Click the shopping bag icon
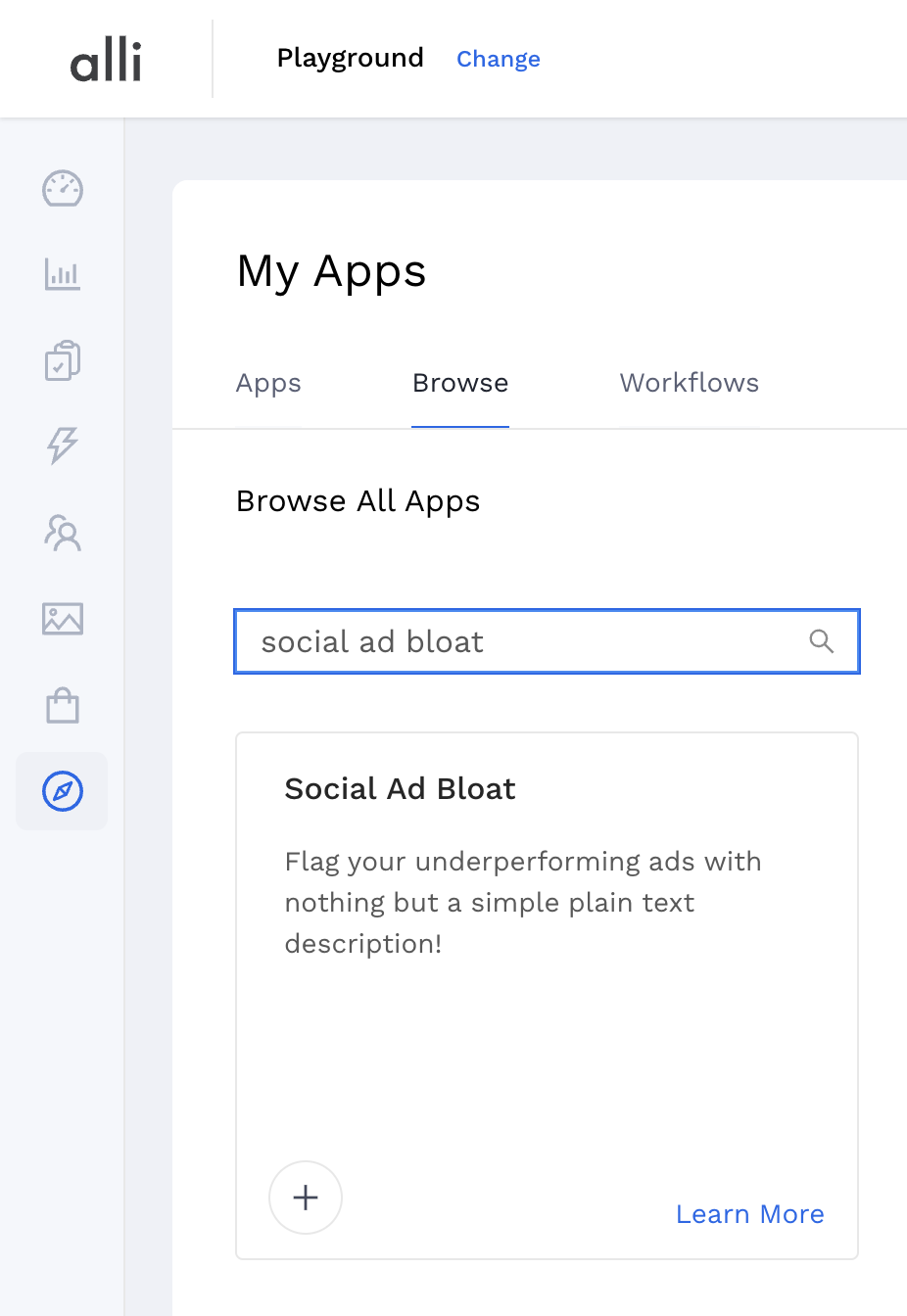The height and width of the screenshot is (1316, 907). point(62,704)
